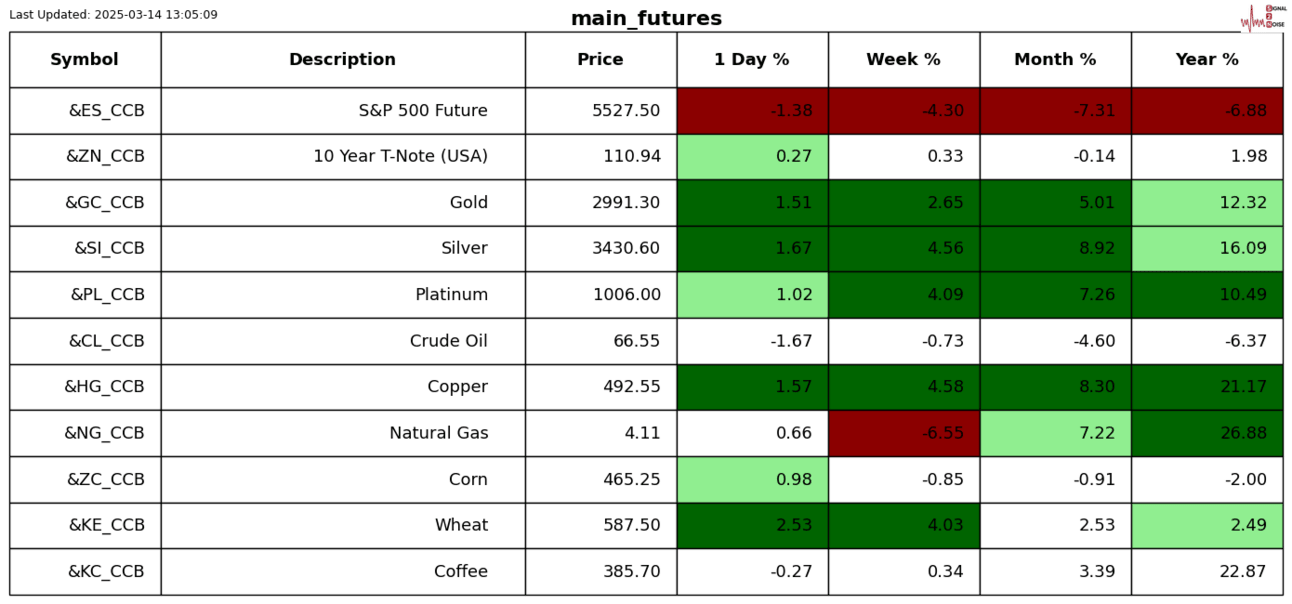Click the light green 10 Year T-Note 1 Day % cell

pyautogui.click(x=752, y=157)
